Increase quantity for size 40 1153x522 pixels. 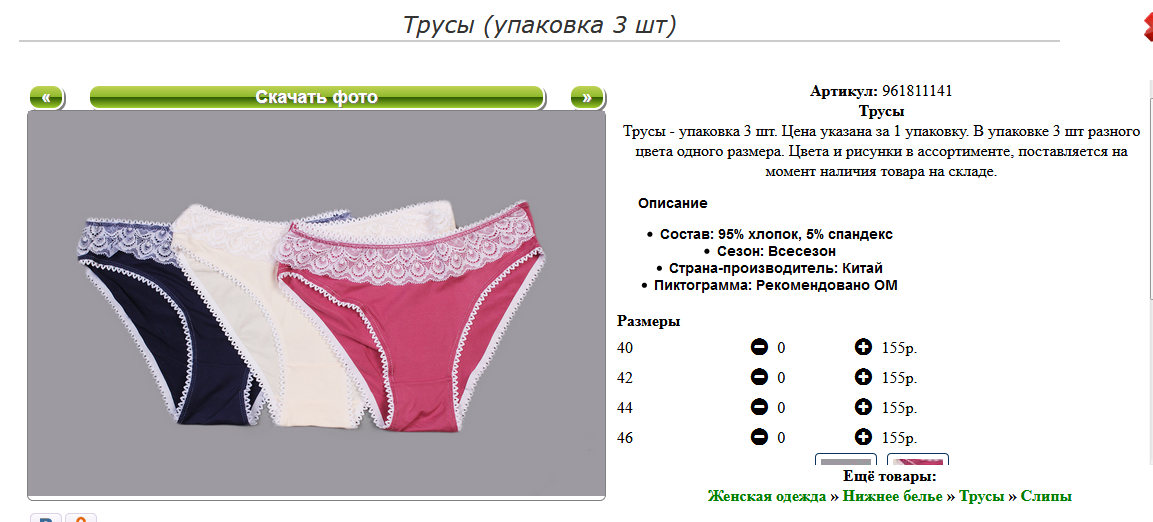863,347
